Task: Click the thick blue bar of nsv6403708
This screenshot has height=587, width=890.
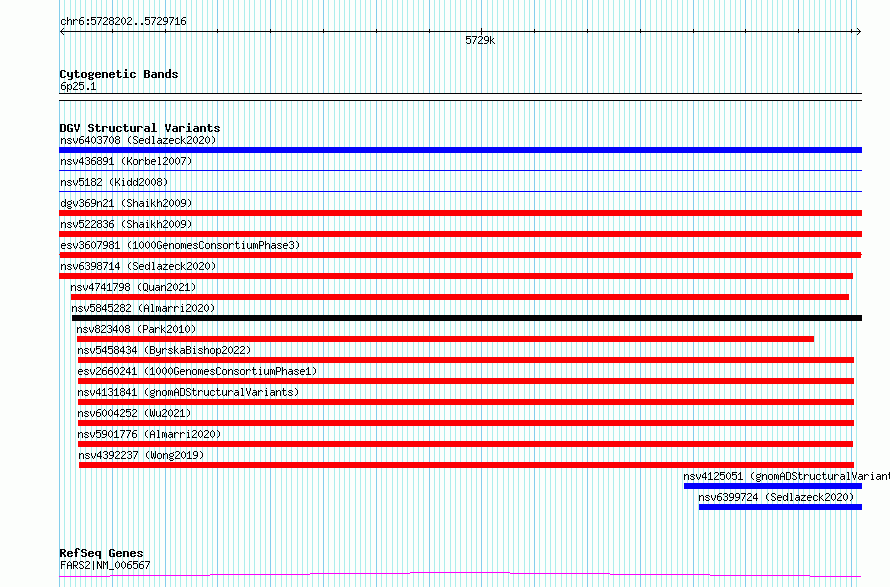Action: 460,150
